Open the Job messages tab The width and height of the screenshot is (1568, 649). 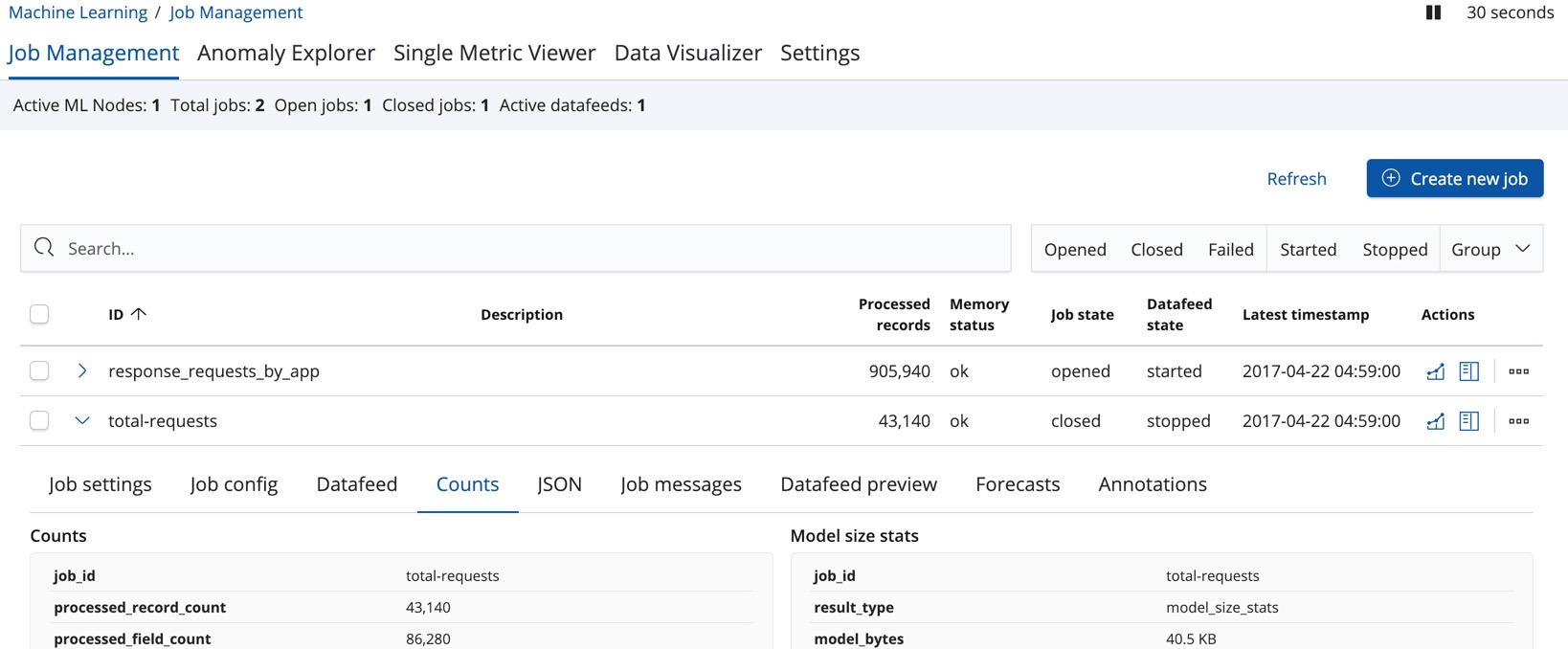(x=681, y=484)
